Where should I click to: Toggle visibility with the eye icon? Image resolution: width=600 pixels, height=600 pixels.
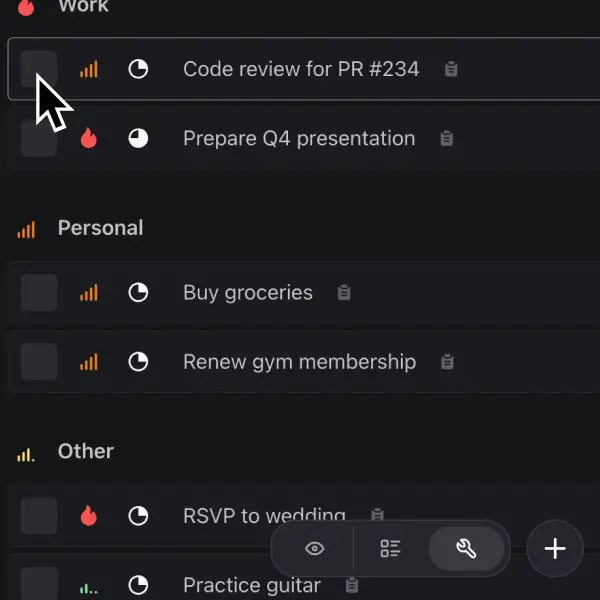[315, 548]
